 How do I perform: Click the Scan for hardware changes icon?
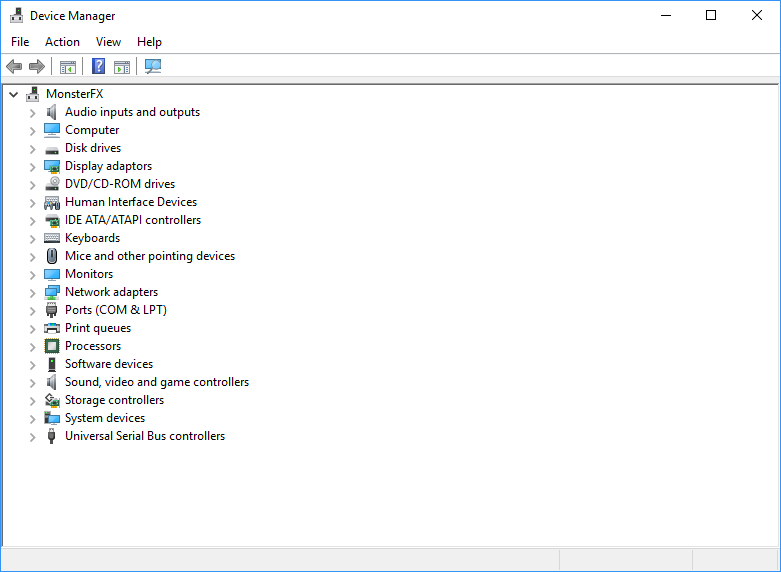153,67
